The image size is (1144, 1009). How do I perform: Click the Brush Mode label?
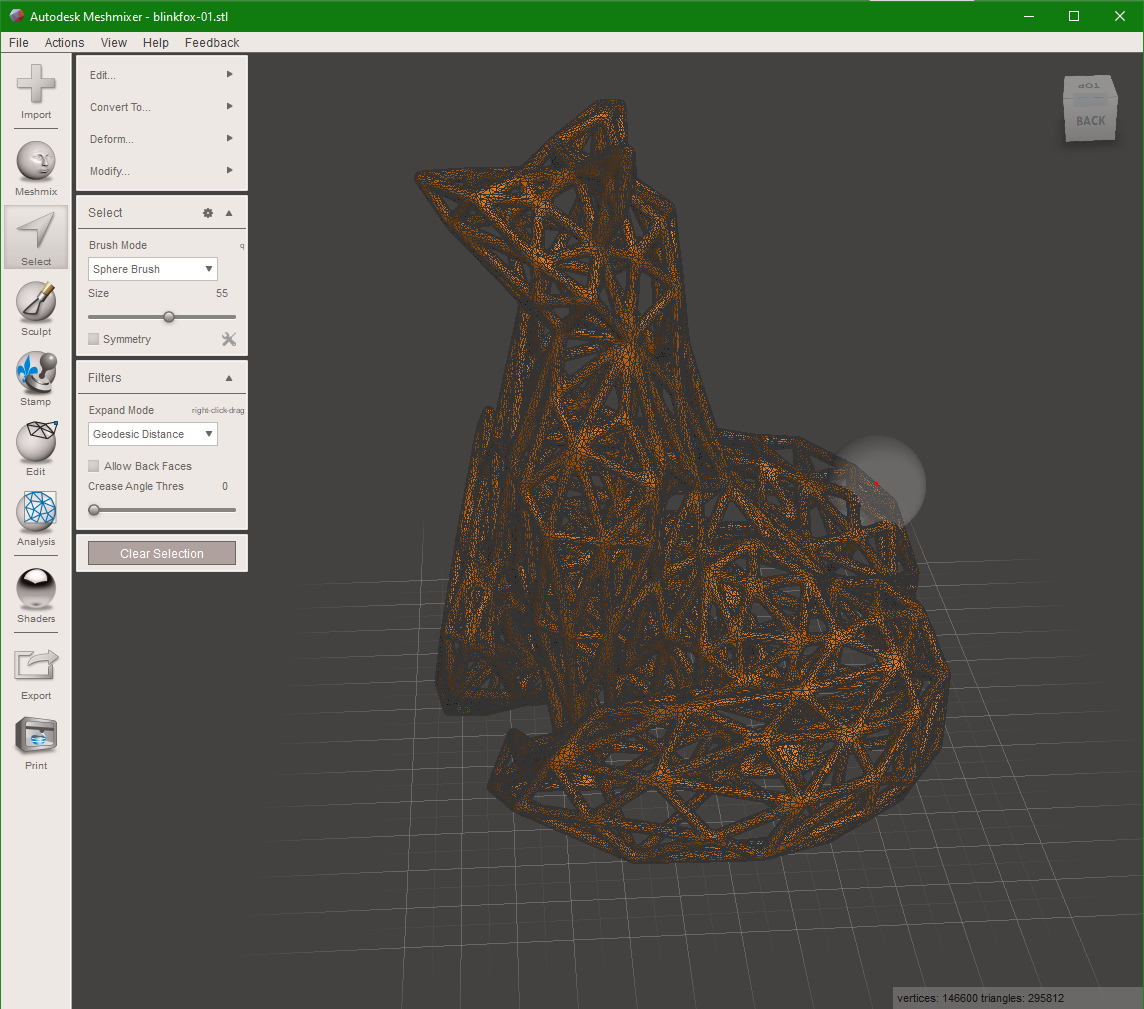pos(117,245)
